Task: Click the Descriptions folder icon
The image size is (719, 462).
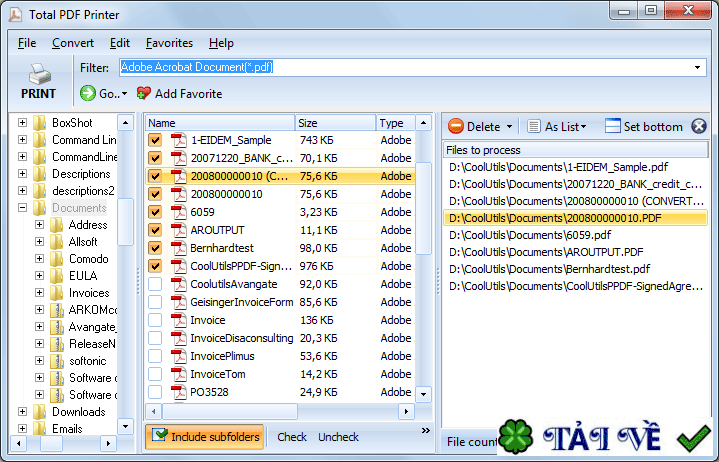Action: [40, 174]
